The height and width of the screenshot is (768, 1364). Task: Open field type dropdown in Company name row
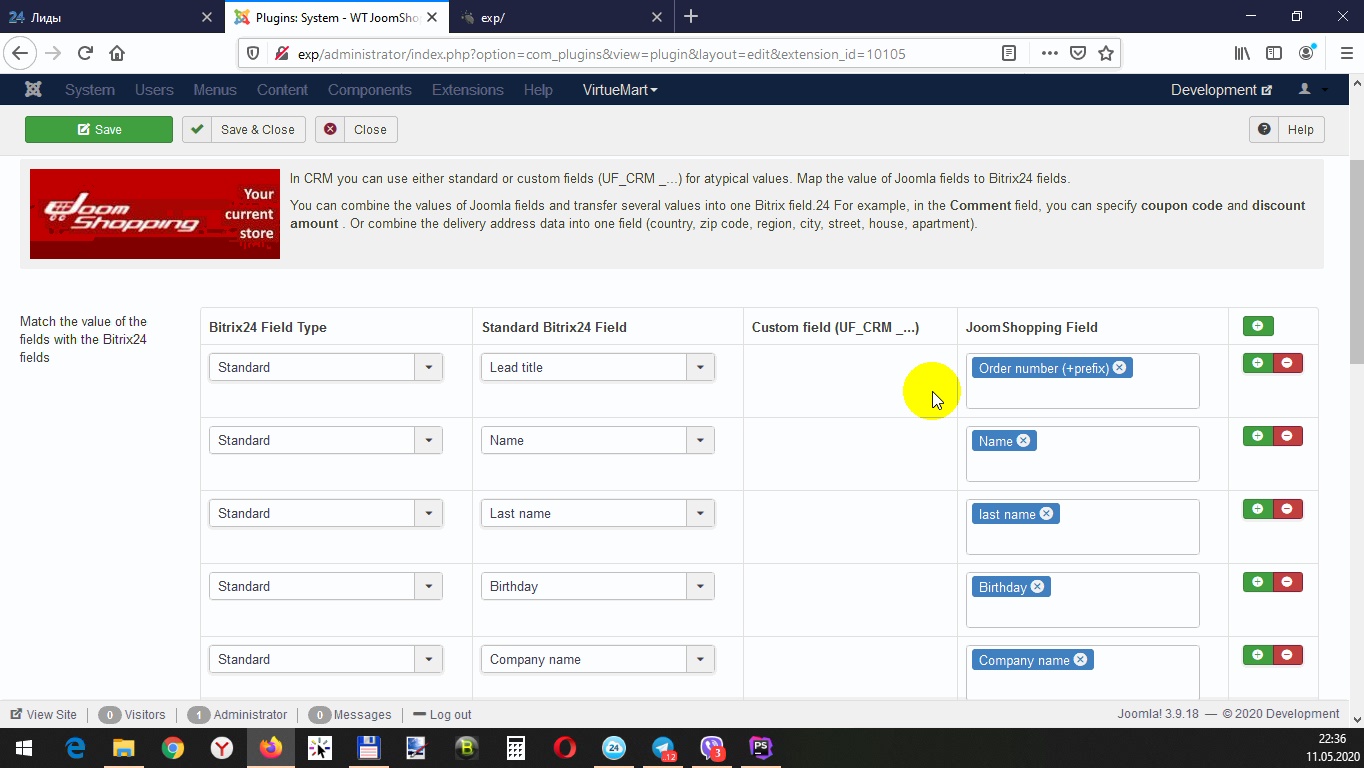coord(428,659)
